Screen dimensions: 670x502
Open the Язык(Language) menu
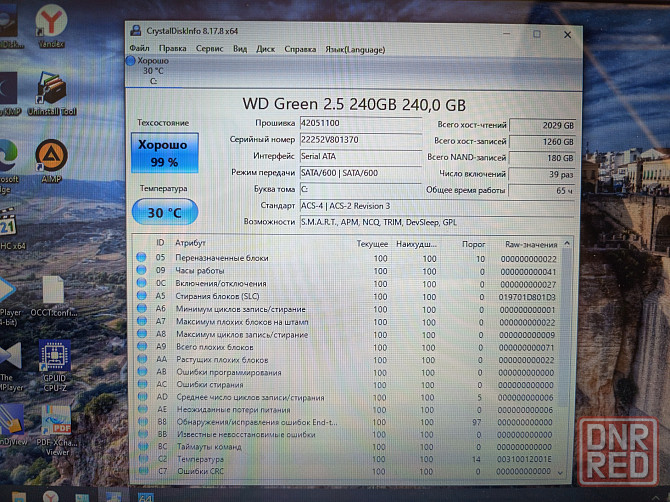[x=355, y=50]
